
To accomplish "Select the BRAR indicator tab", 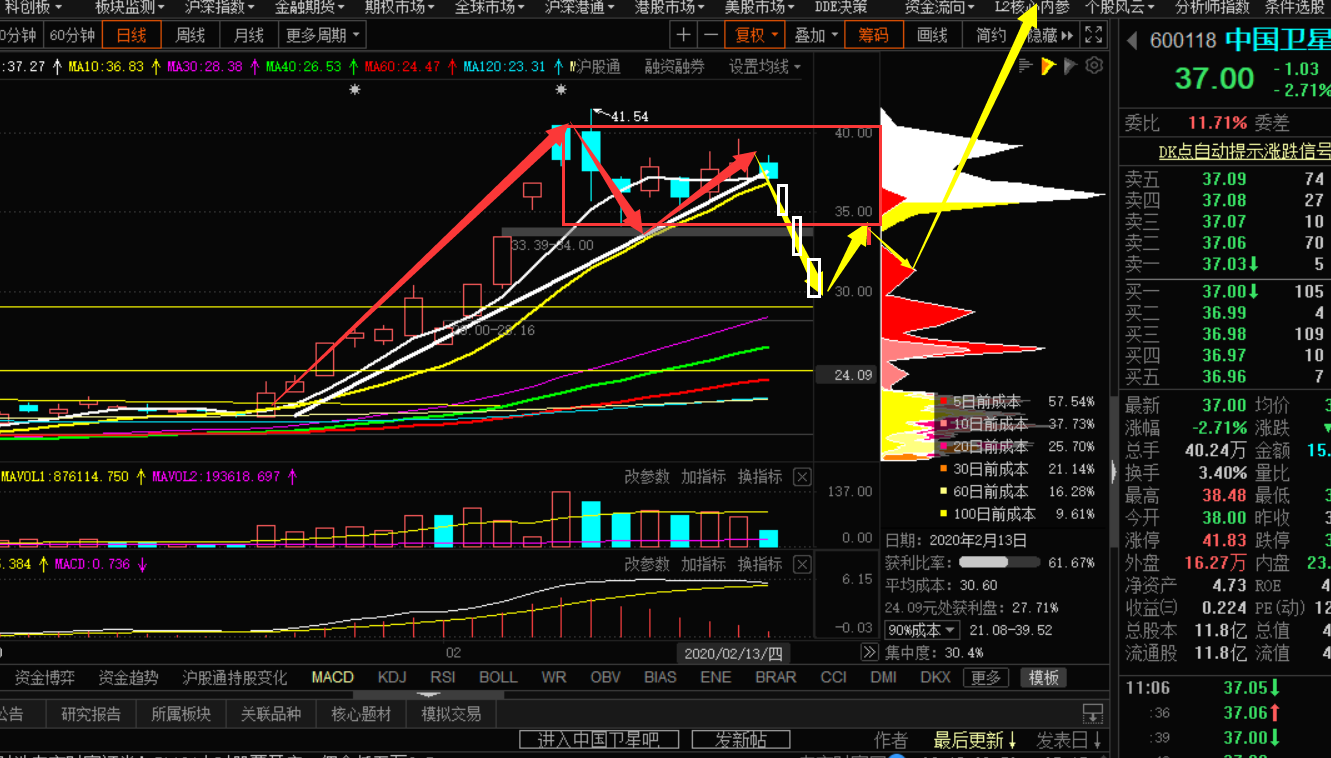I will point(776,677).
